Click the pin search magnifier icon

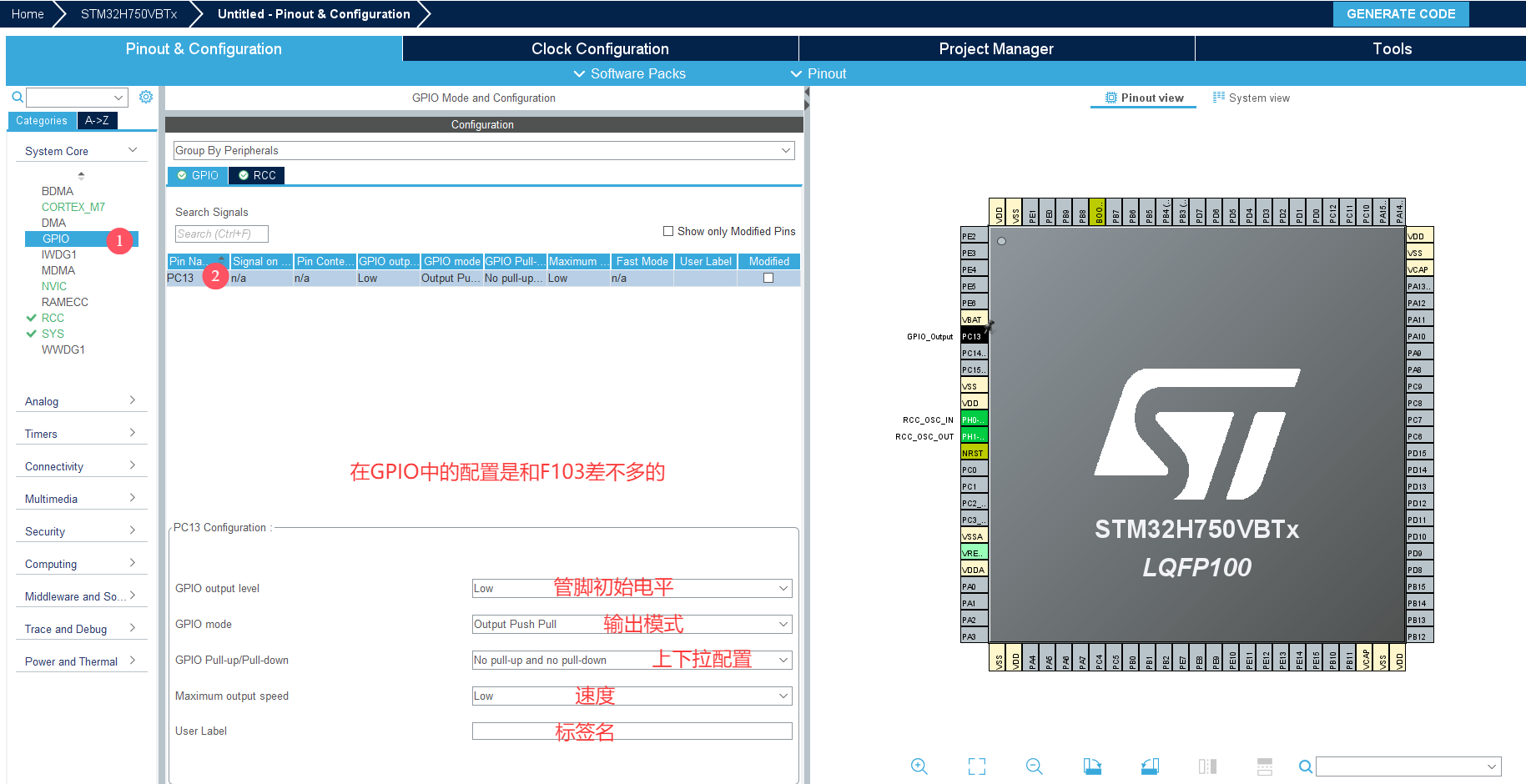(x=1306, y=766)
